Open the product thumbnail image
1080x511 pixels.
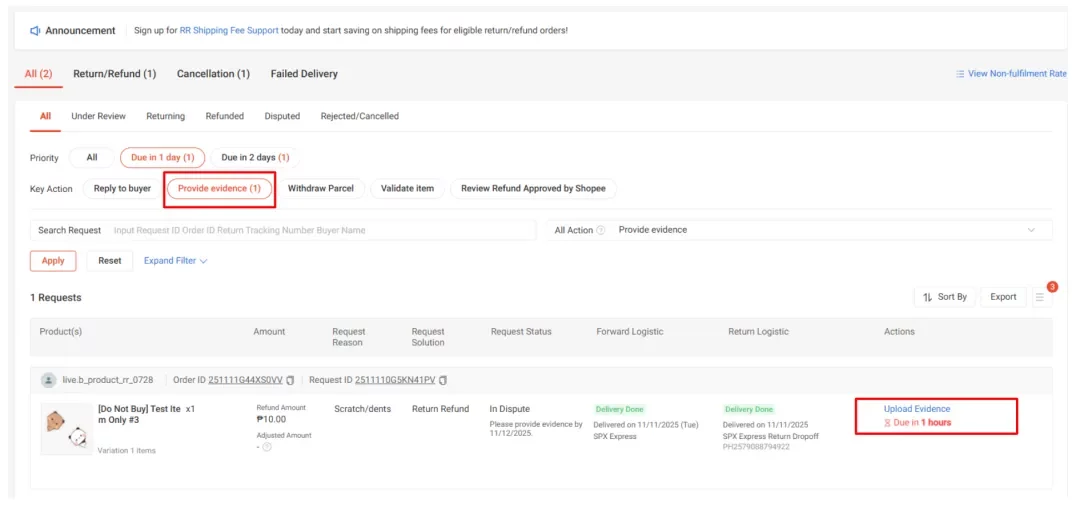click(66, 428)
